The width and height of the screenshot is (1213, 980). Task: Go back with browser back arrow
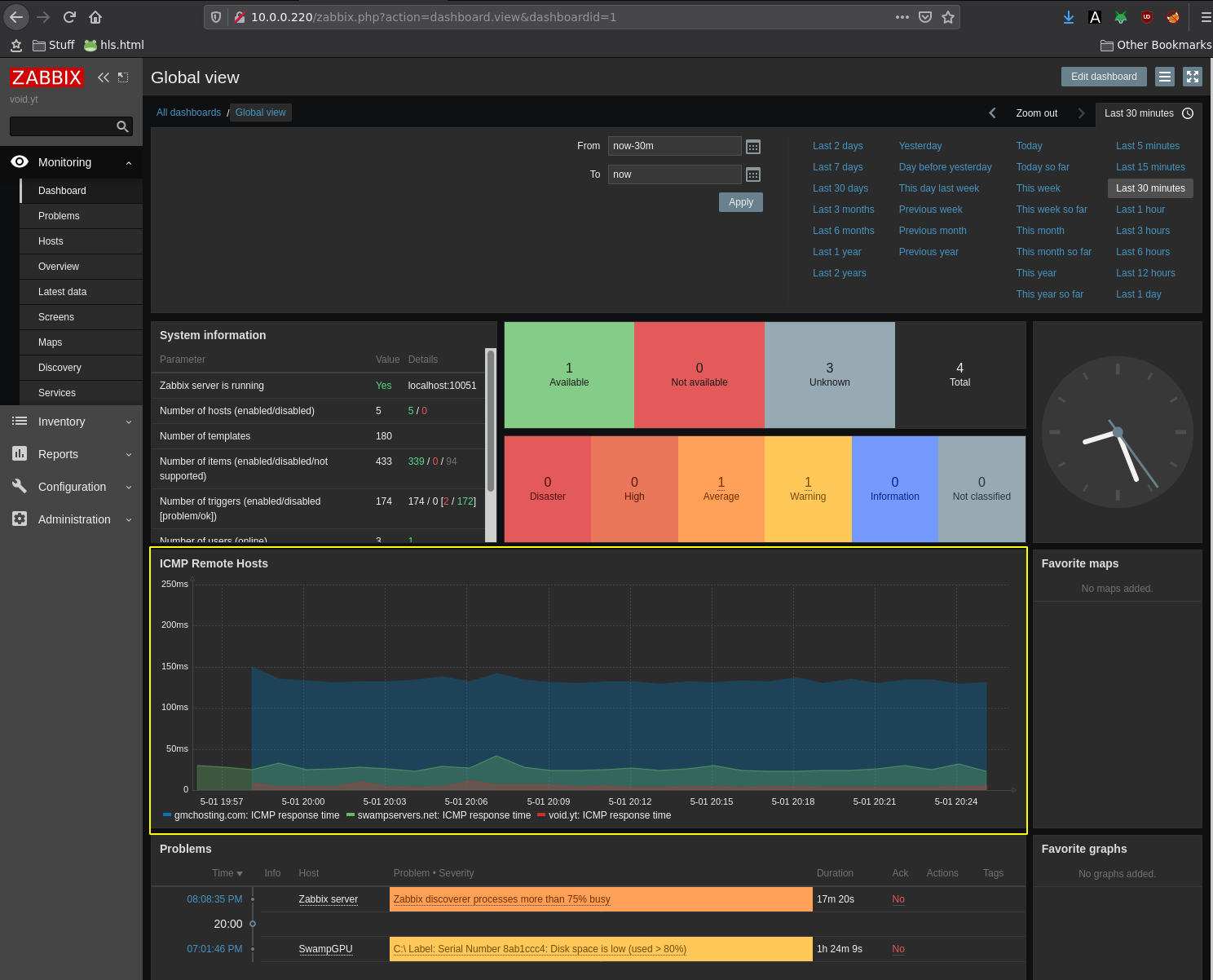(x=16, y=17)
